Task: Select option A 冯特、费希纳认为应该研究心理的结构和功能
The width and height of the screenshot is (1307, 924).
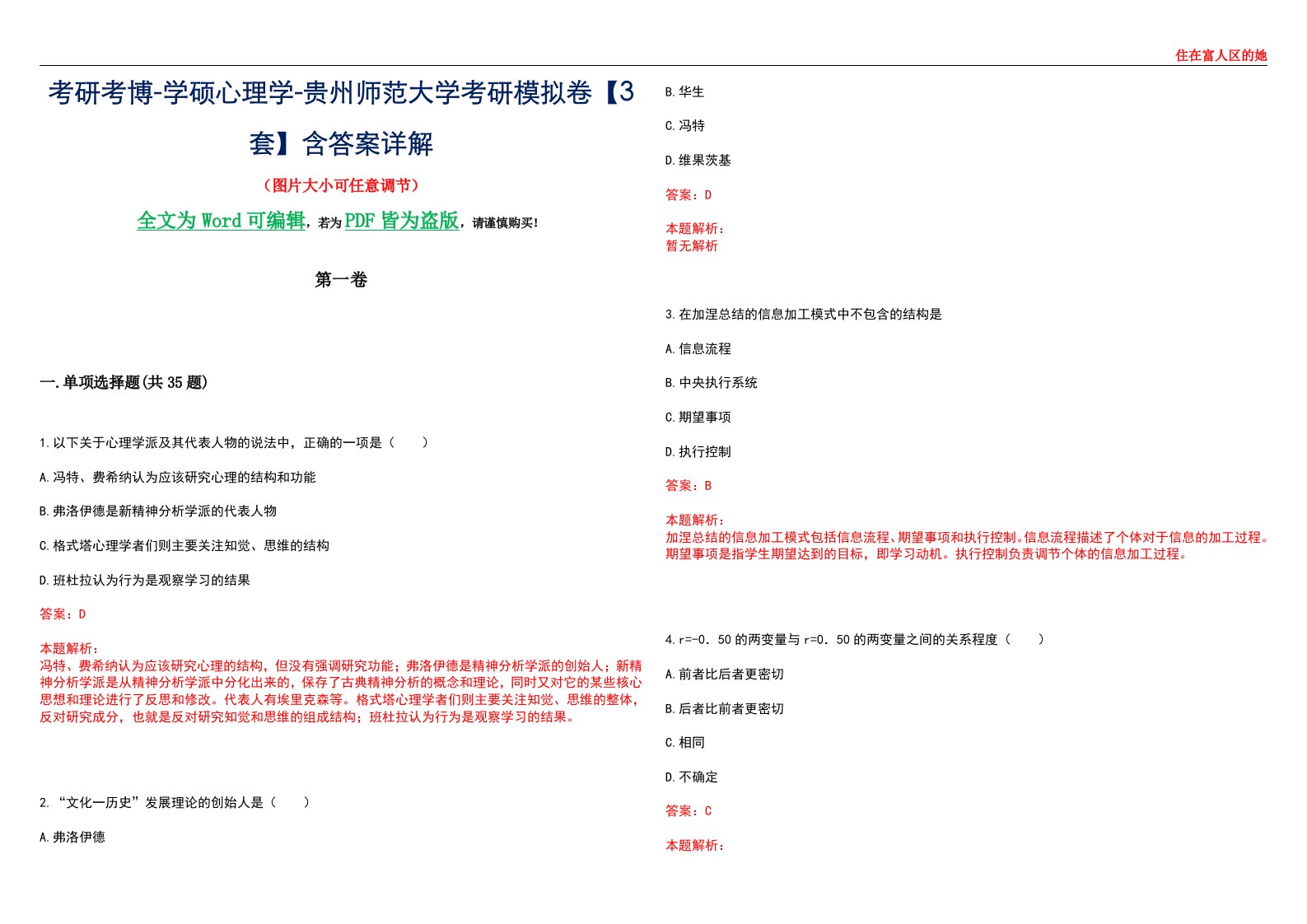Action: coord(178,478)
